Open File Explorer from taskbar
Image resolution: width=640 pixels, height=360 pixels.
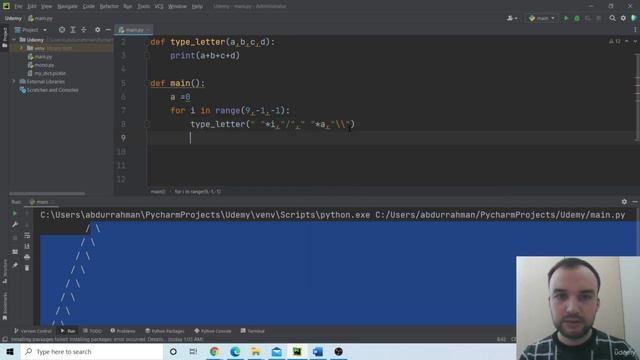(x=256, y=351)
